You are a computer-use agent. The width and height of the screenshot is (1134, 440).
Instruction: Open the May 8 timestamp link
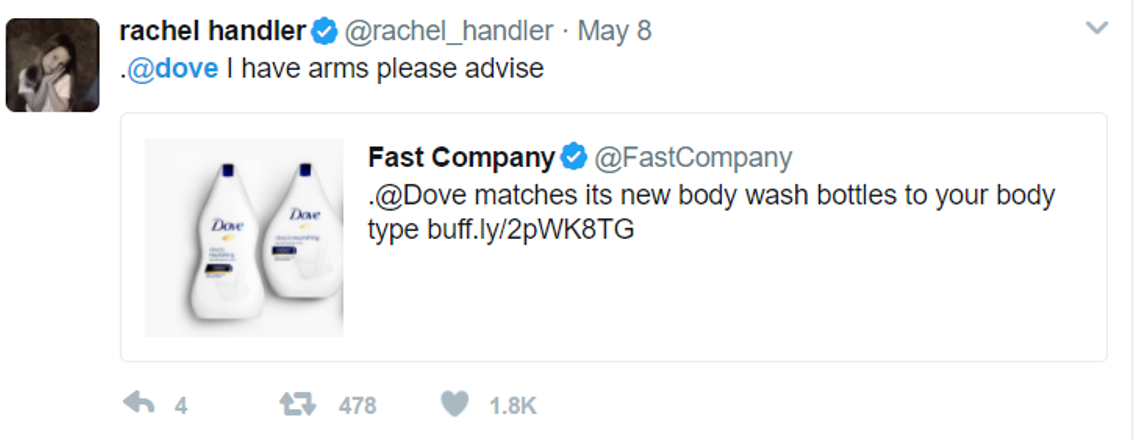coord(615,31)
